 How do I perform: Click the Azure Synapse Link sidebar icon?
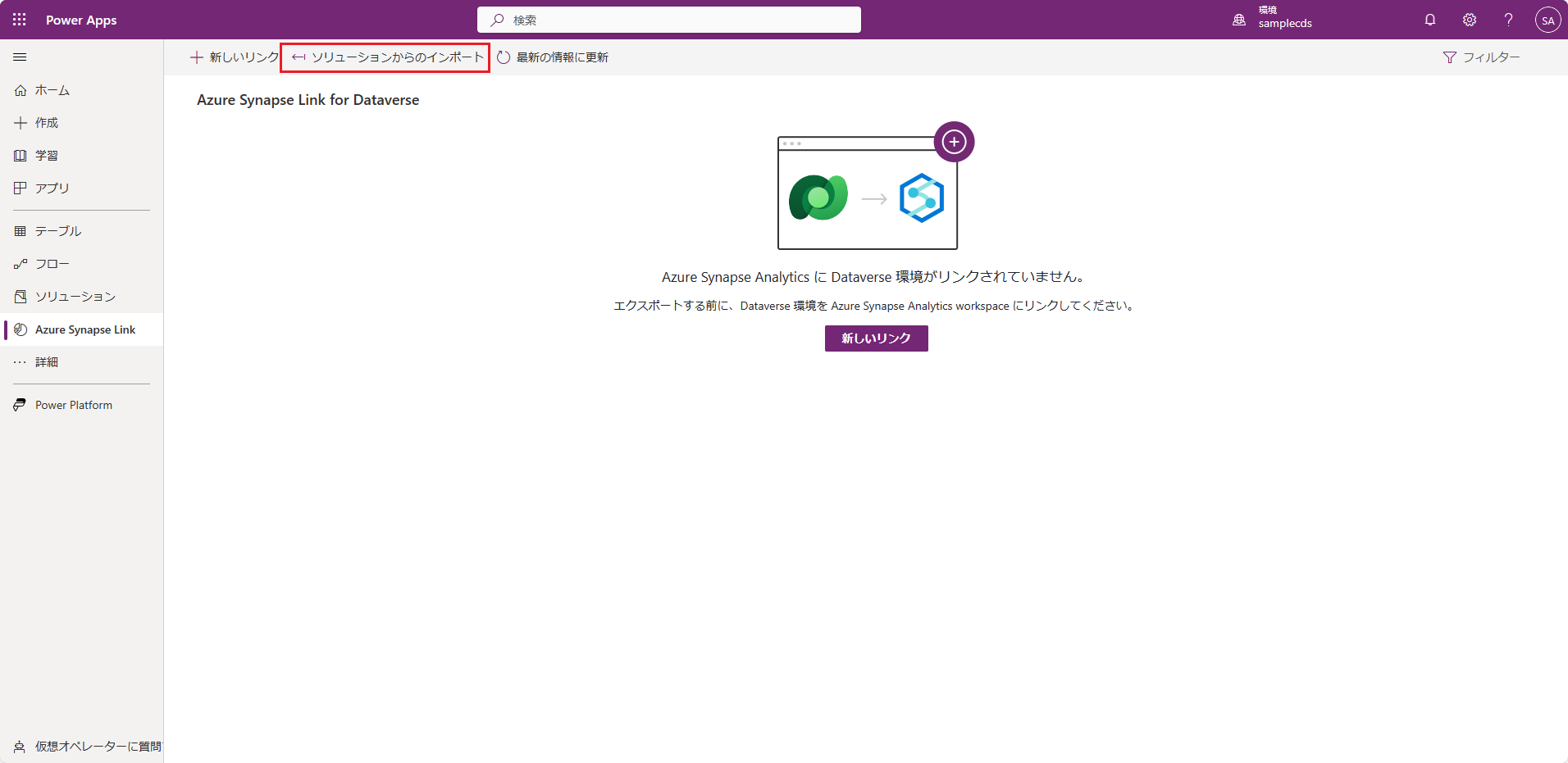[x=84, y=329]
